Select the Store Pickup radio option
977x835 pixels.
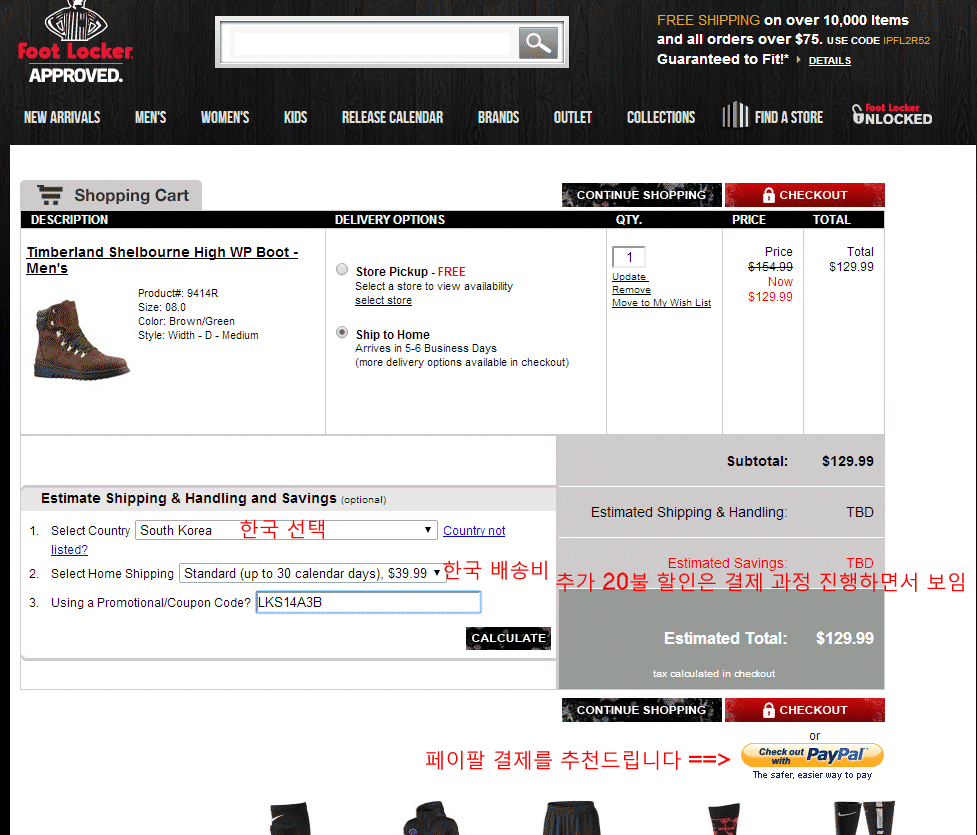pos(342,270)
